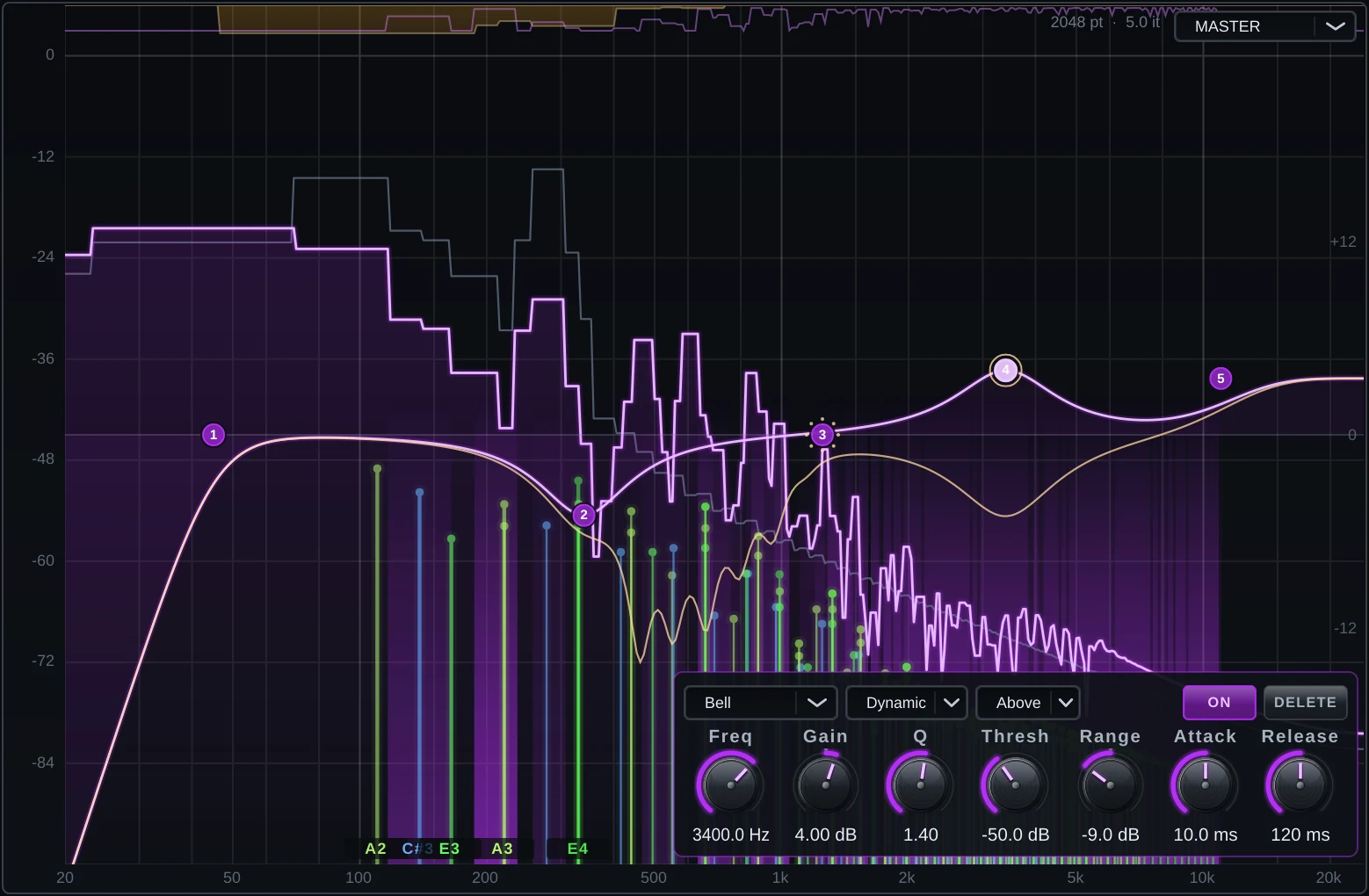Select EQ band node 5

pyautogui.click(x=1220, y=379)
